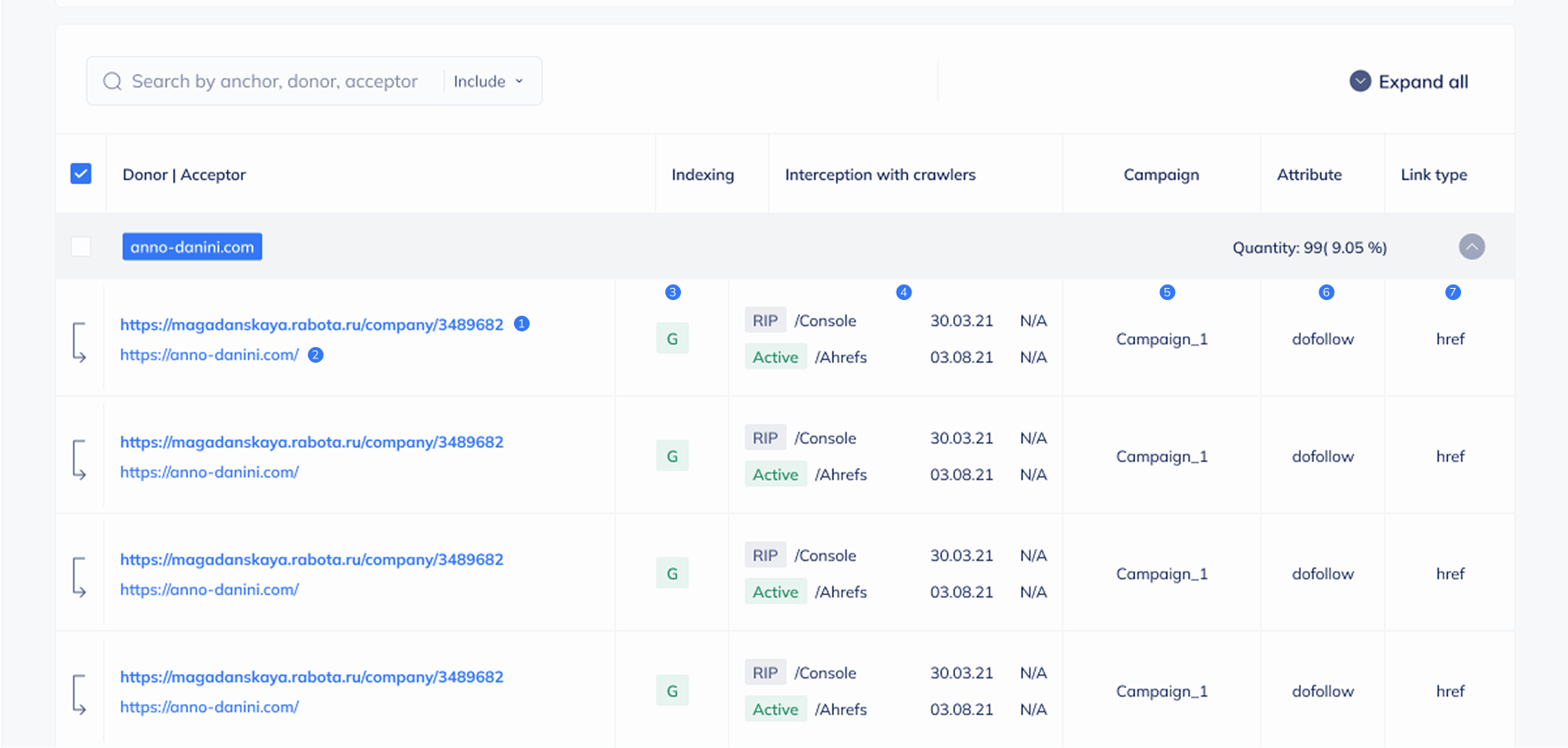Open the Include filter dropdown
Screen dimensions: 1568x748
489,81
